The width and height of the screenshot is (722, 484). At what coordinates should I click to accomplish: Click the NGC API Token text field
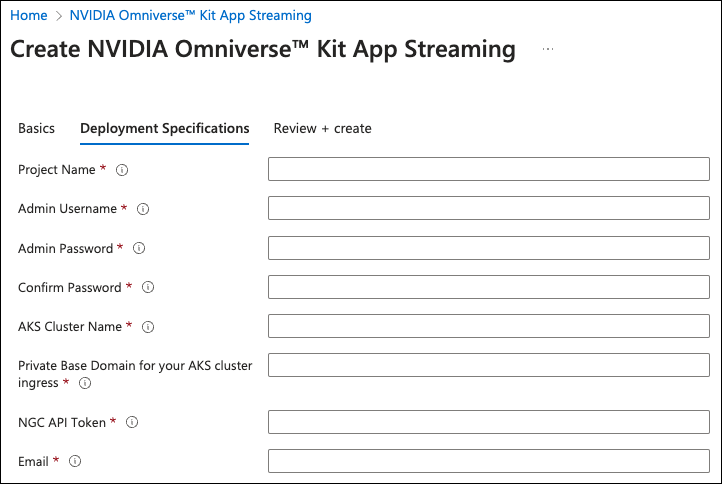(489, 422)
